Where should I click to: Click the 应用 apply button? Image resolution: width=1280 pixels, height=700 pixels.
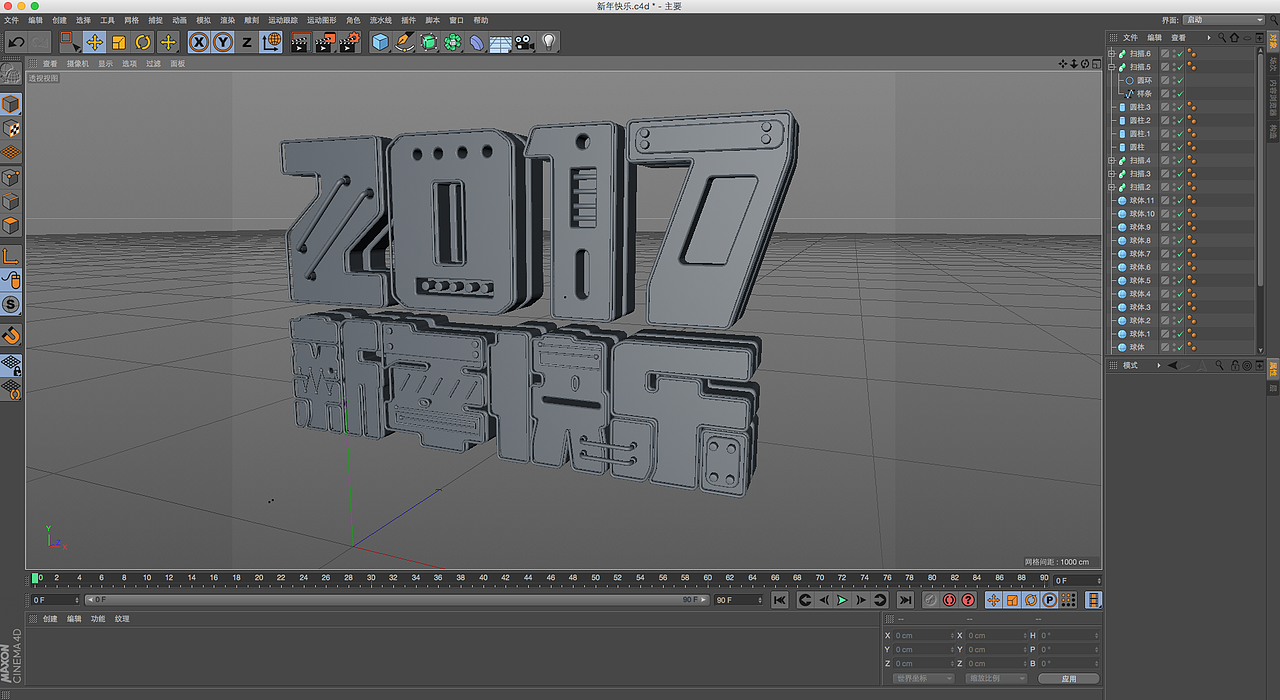click(x=1069, y=678)
